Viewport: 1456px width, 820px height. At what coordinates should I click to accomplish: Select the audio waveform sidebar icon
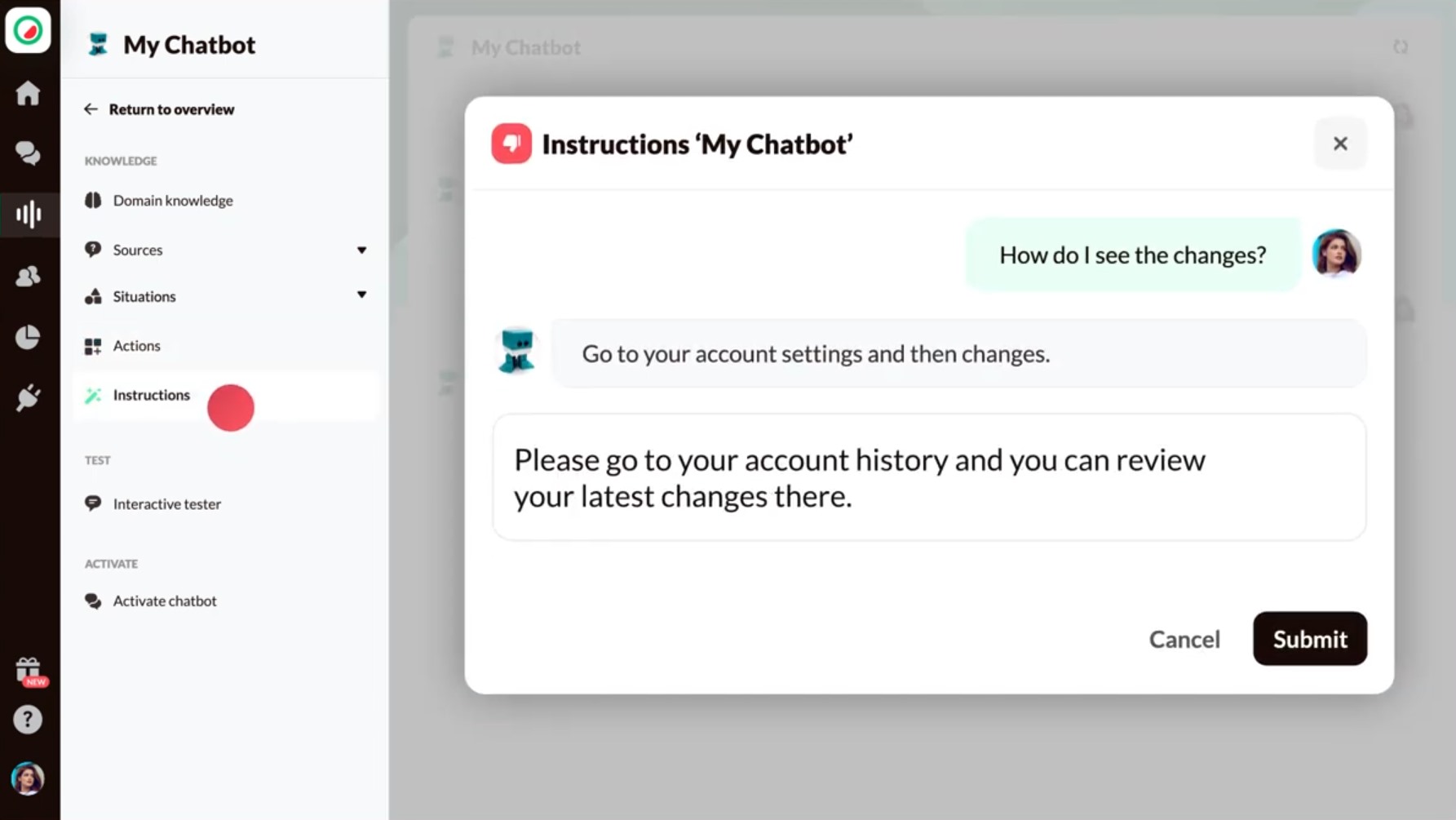coord(29,215)
